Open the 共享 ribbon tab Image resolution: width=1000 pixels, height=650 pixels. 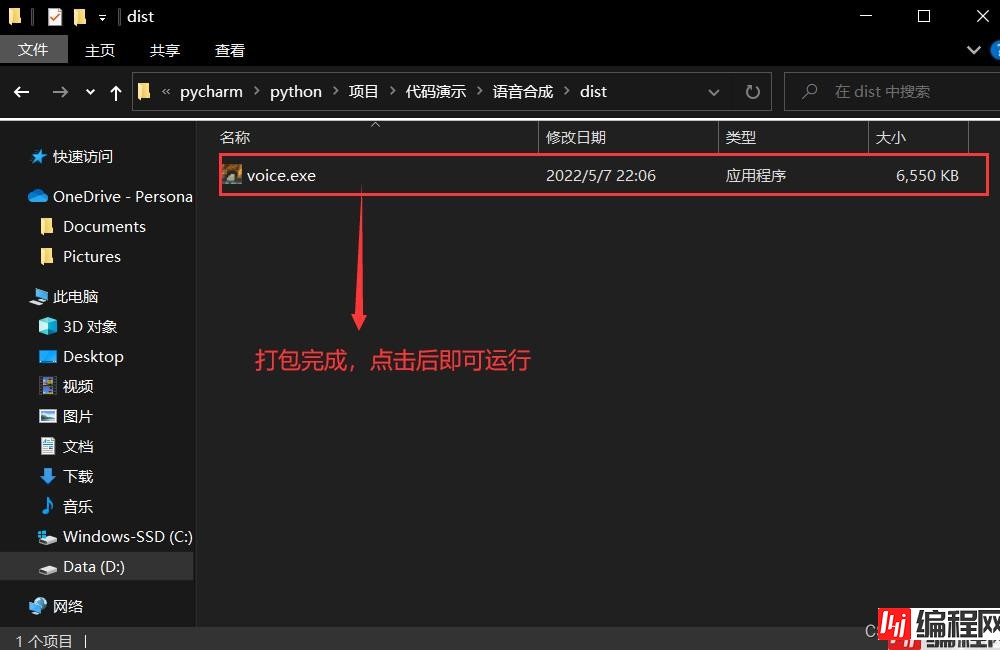click(165, 50)
